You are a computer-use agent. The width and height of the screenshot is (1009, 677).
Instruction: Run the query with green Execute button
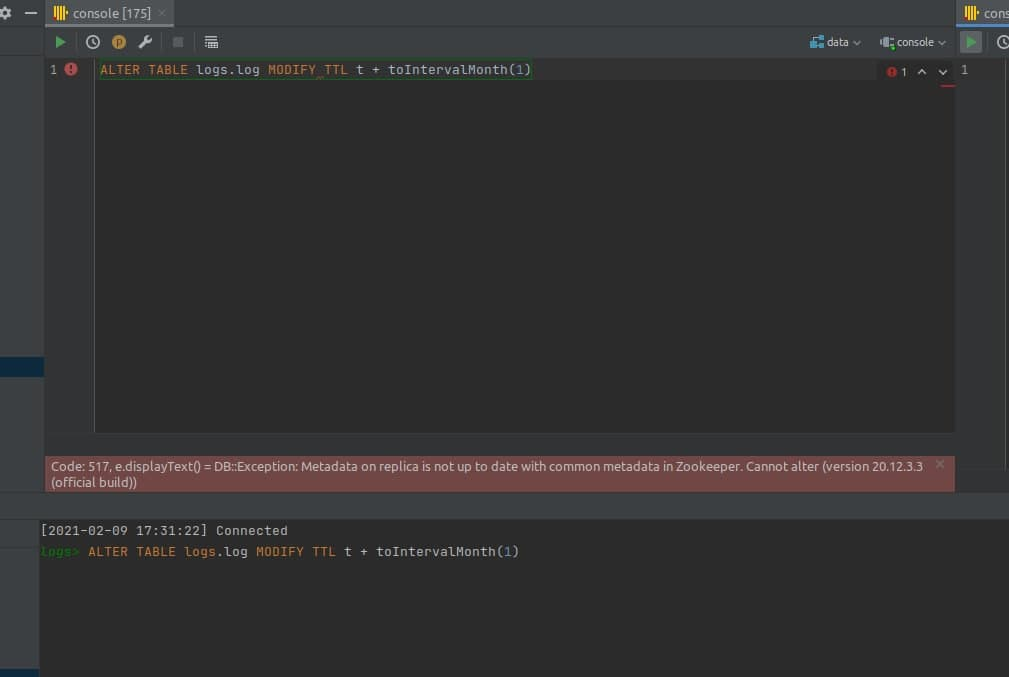[60, 42]
